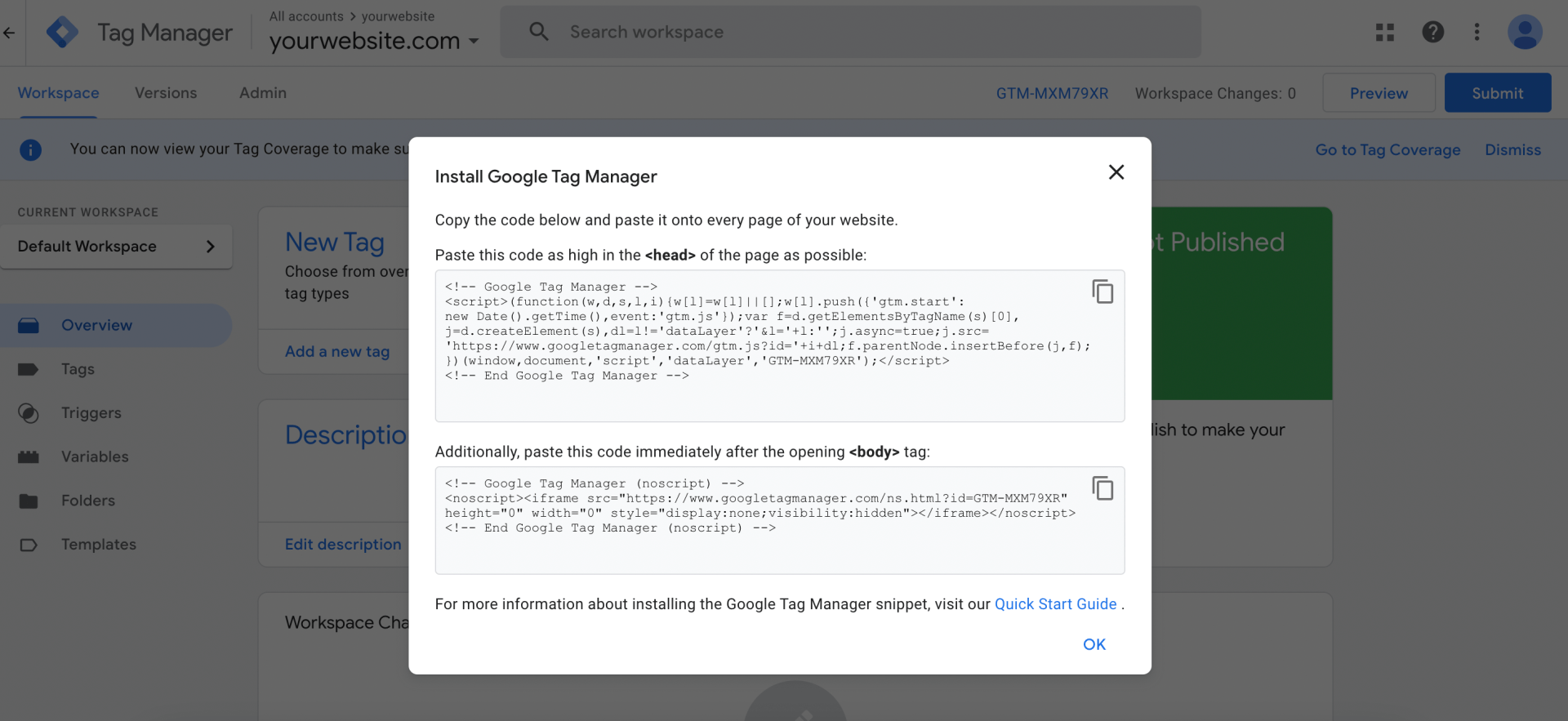Open the Google apps grid
1568x721 pixels.
pos(1385,32)
